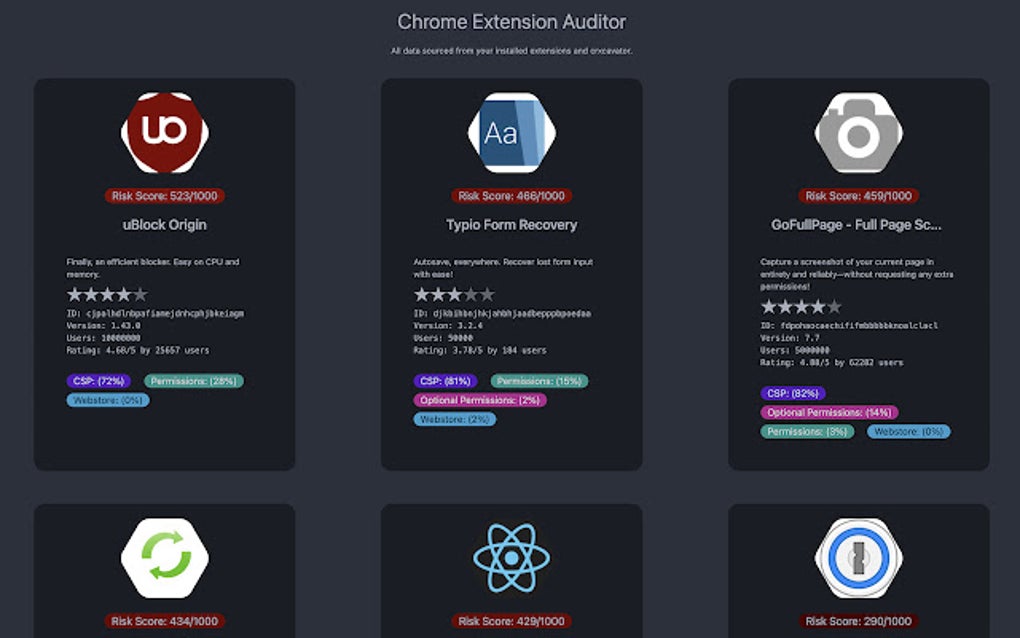The height and width of the screenshot is (638, 1020).
Task: Click the 1Password keyhole icon
Action: coord(861,558)
